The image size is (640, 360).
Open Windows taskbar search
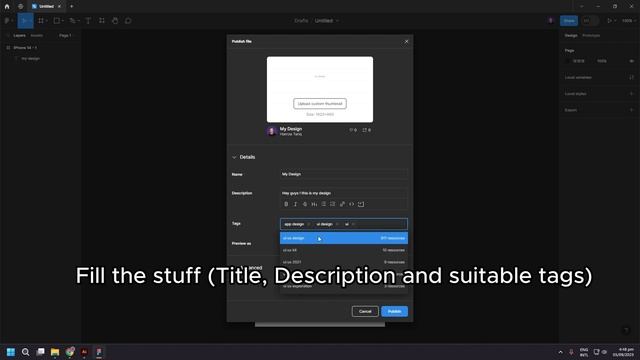[x=25, y=352]
